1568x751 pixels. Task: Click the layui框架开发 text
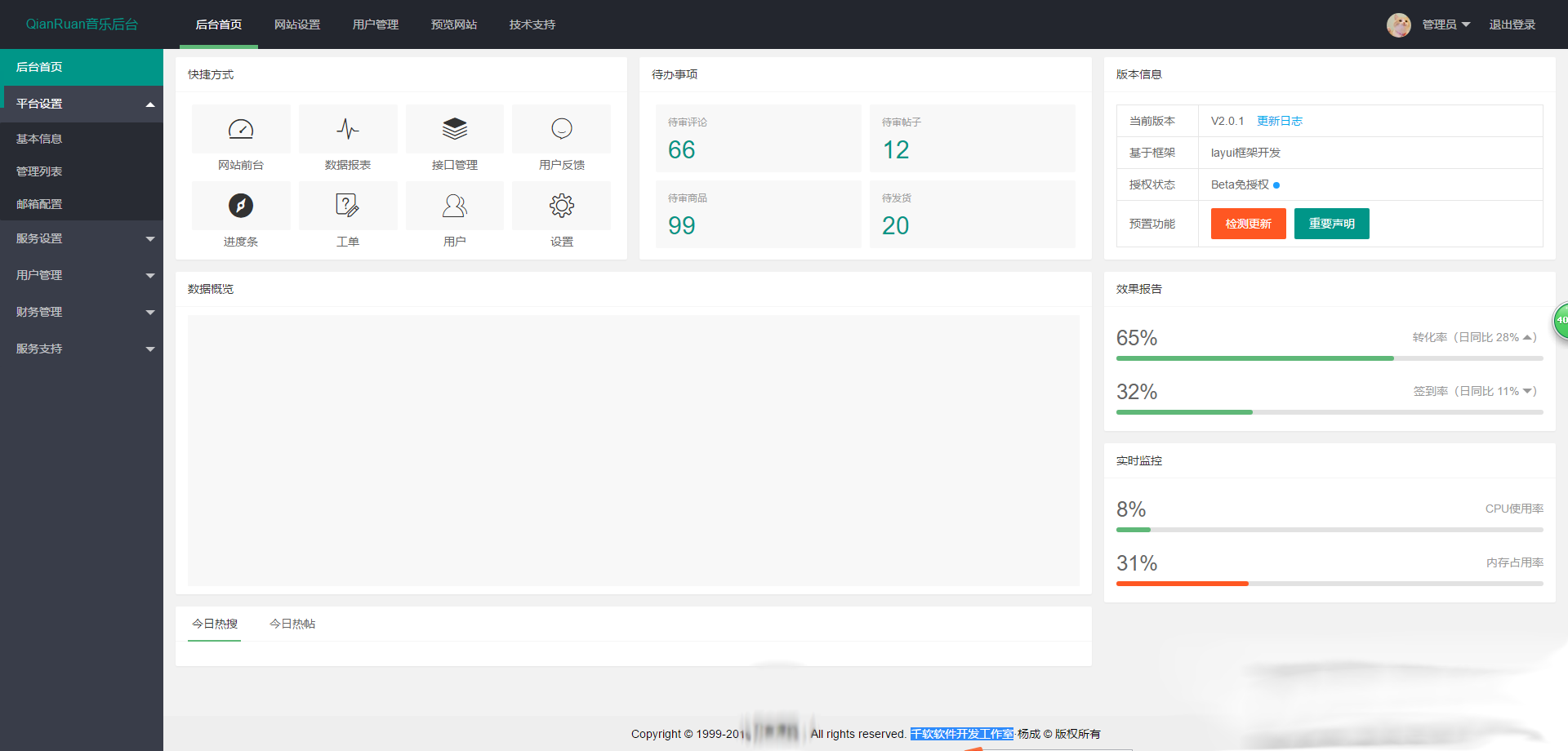coord(1245,153)
